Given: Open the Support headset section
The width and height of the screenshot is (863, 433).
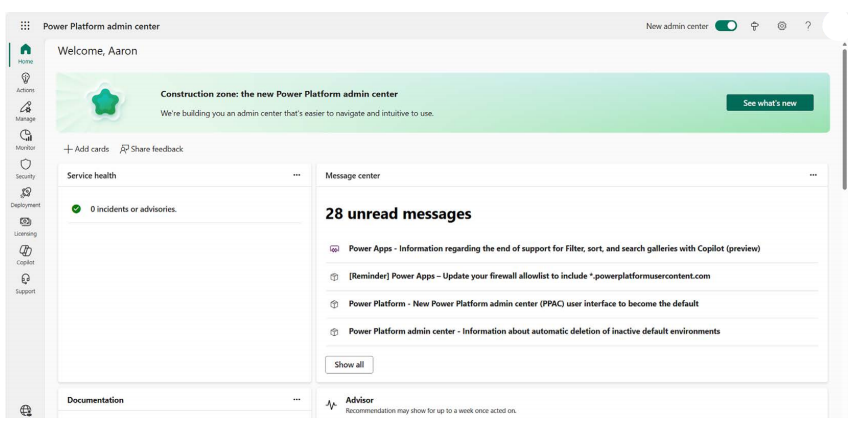Looking at the screenshot, I should click(x=25, y=283).
